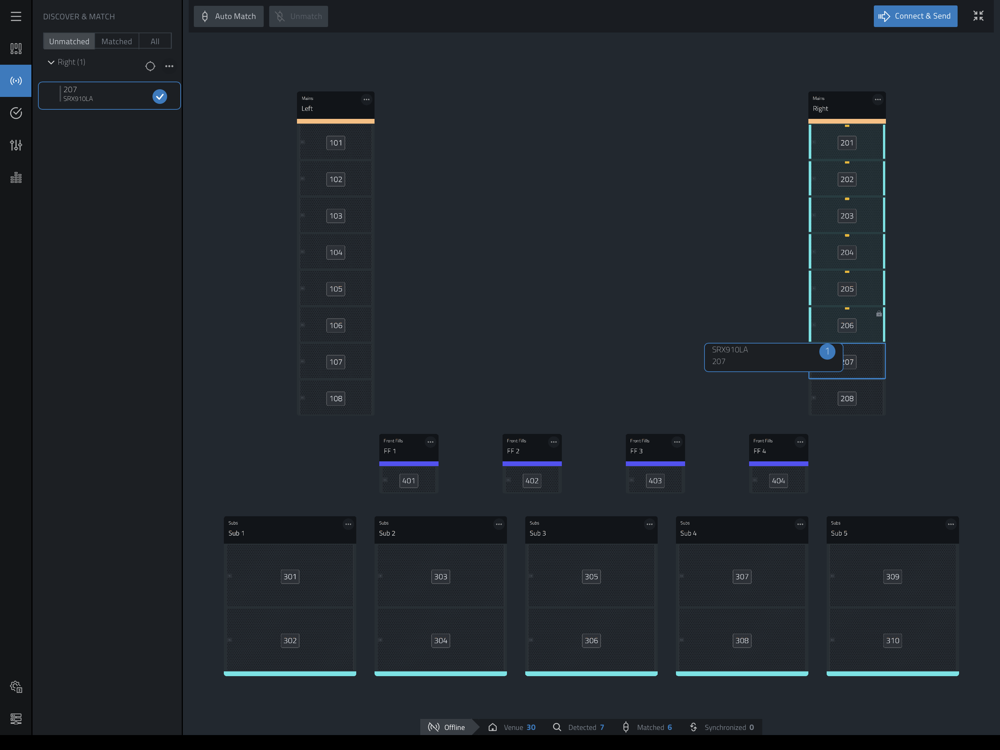This screenshot has height=750, width=1000.
Task: Open the device list icon at sidebar bottom
Action: pos(16,719)
